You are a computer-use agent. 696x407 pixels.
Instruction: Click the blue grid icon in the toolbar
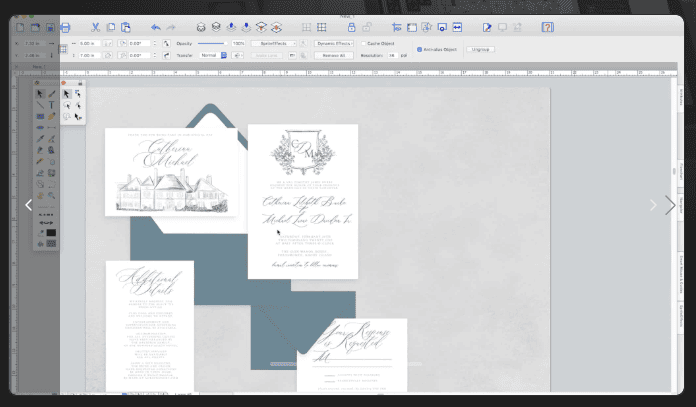tap(321, 28)
